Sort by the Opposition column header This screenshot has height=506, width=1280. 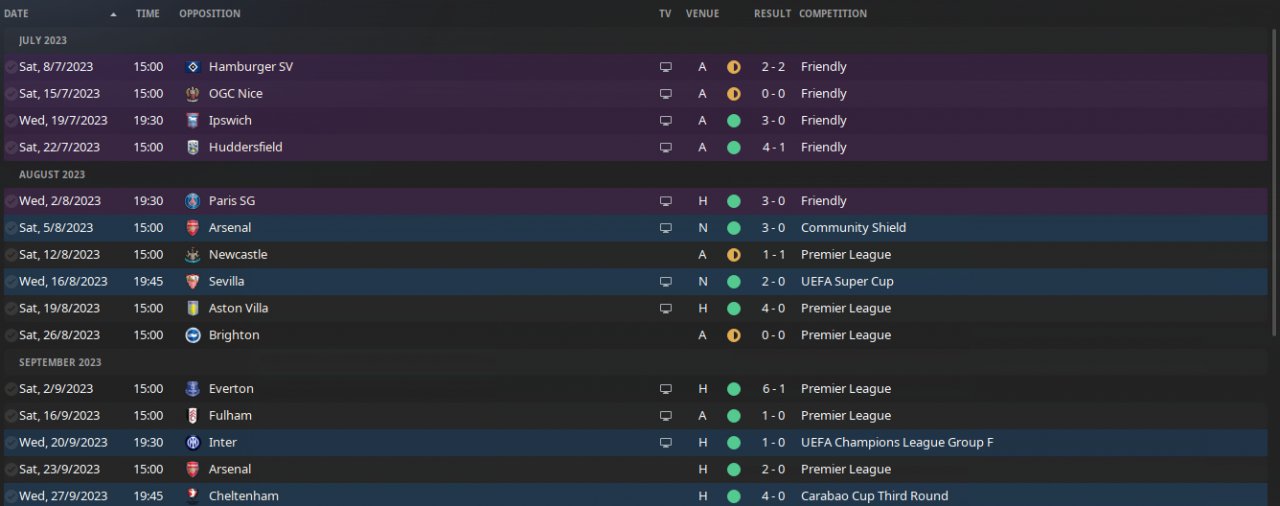(210, 14)
